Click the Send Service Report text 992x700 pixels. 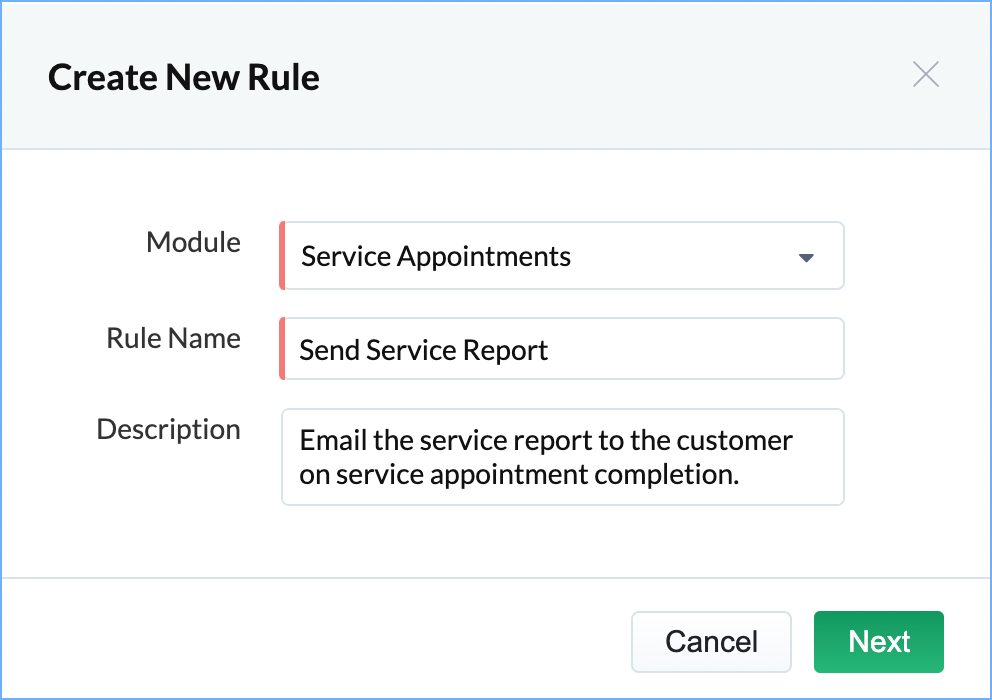[424, 350]
